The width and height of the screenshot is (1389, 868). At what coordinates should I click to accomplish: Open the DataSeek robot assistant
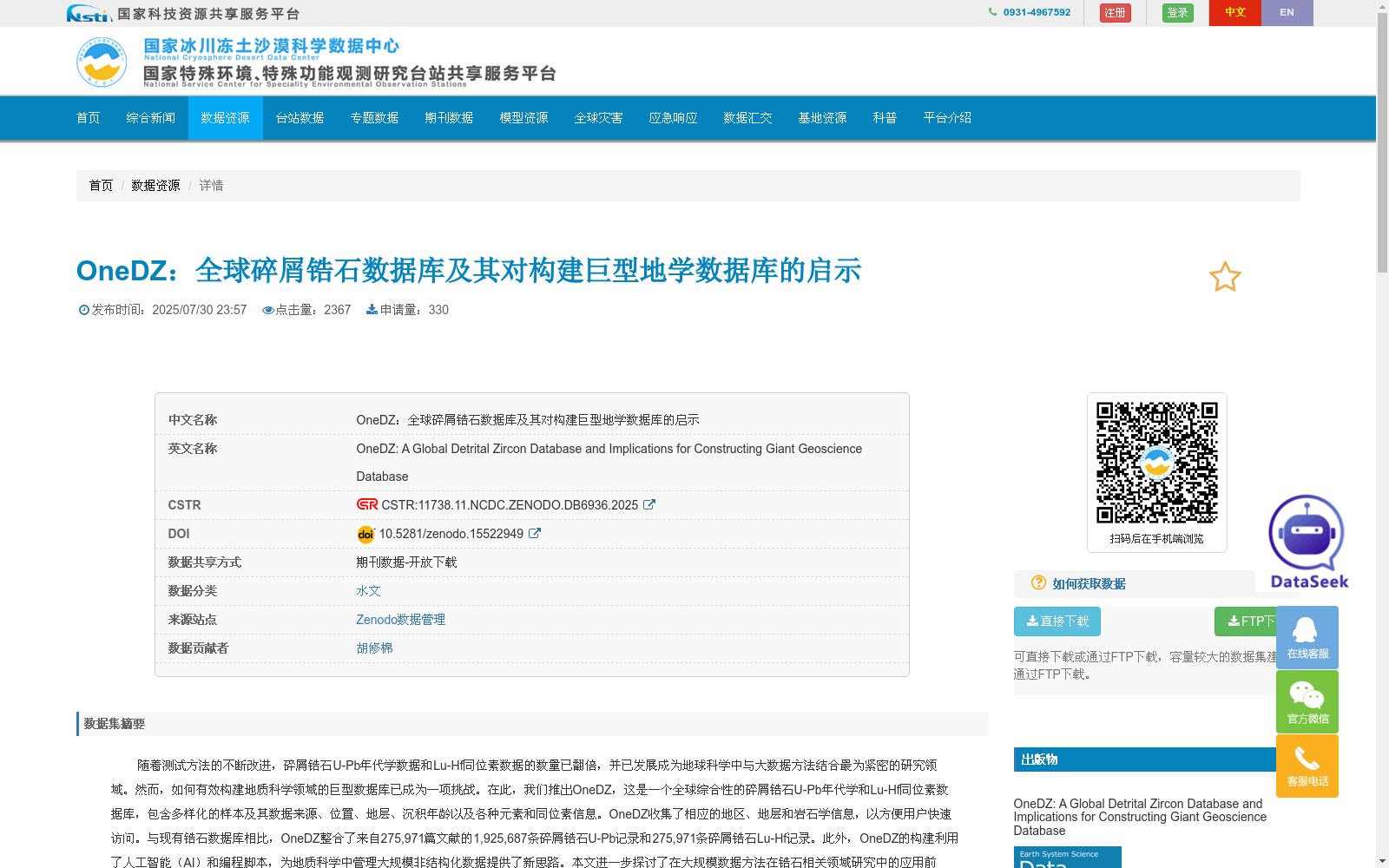[x=1308, y=541]
